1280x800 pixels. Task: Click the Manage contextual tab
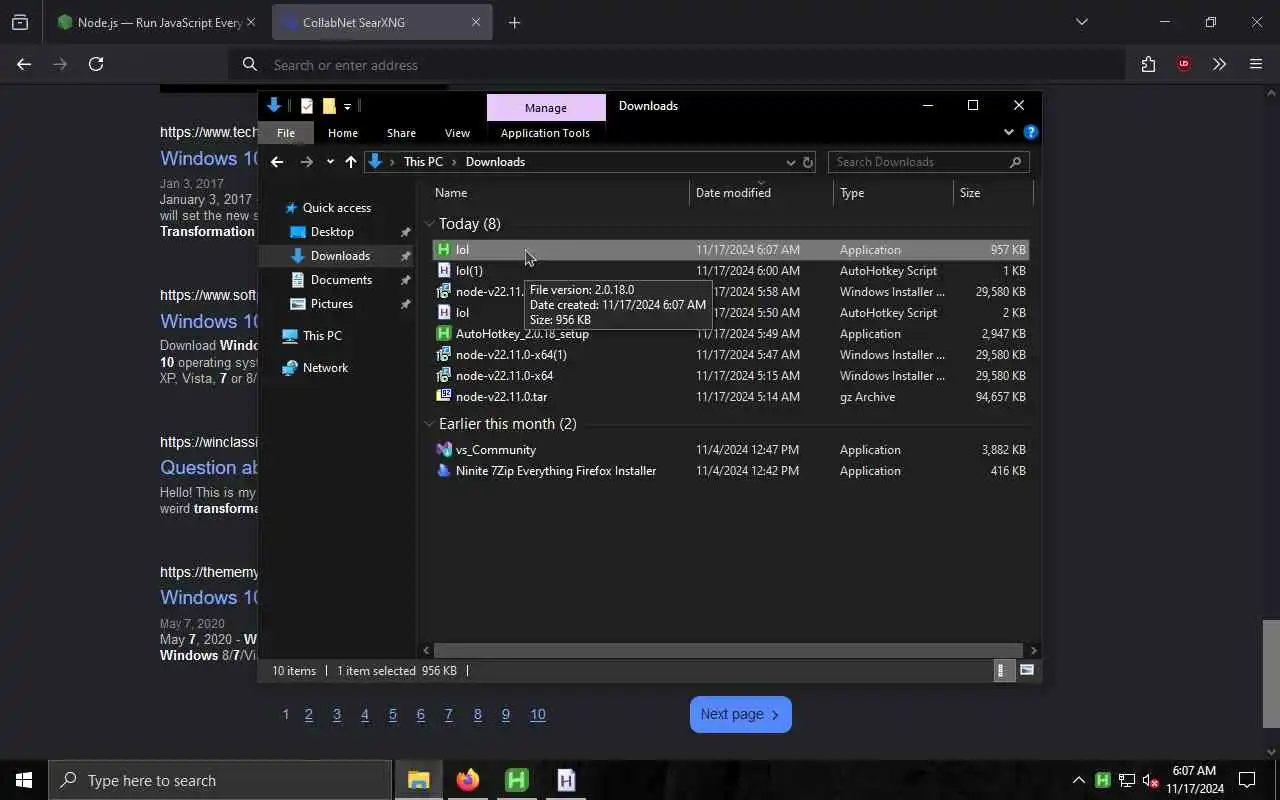point(546,108)
